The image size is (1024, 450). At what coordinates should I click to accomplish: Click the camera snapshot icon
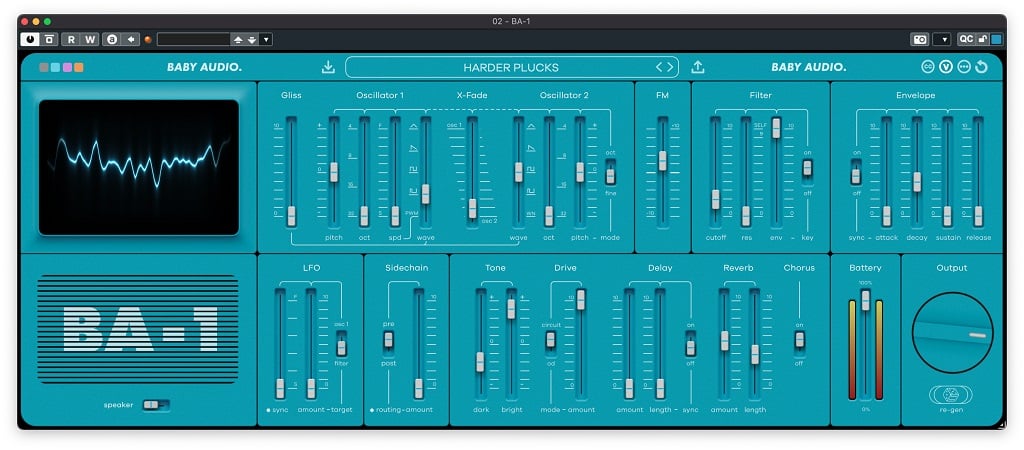click(920, 39)
